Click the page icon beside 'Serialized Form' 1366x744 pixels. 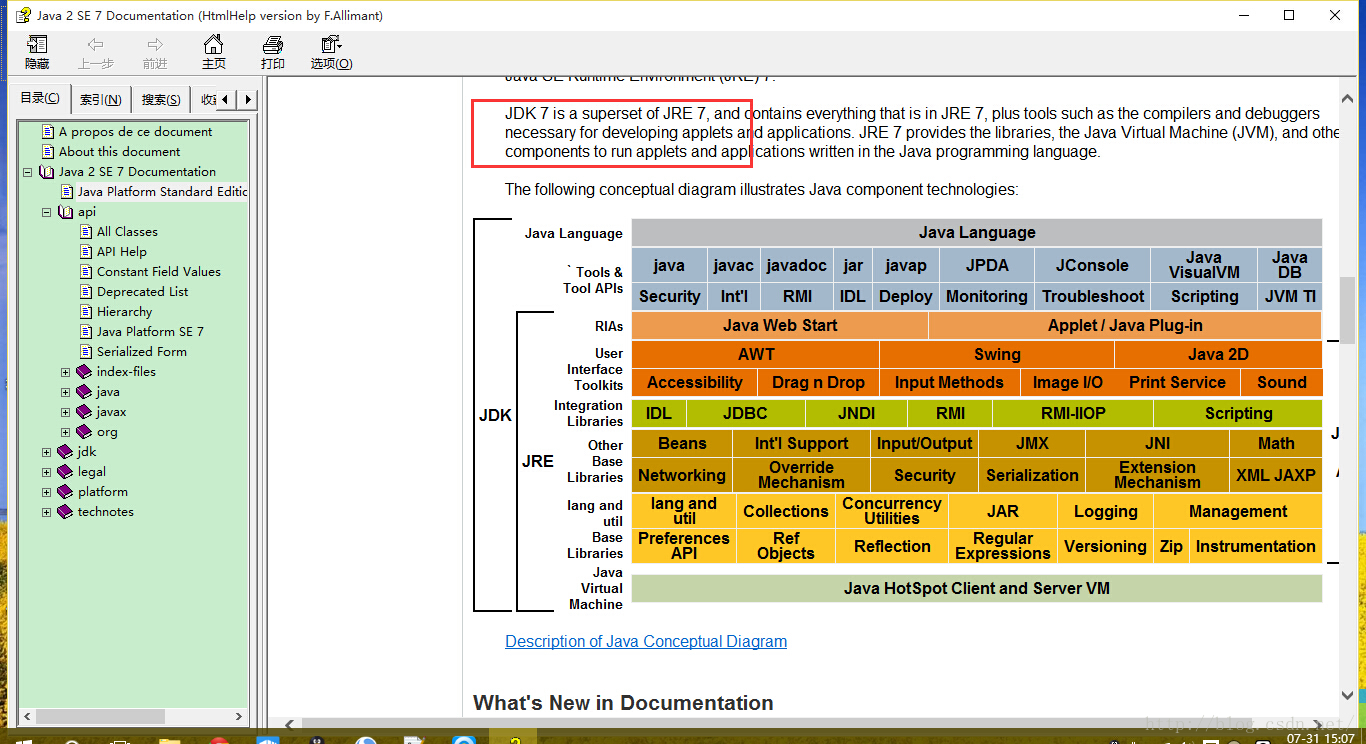[87, 351]
